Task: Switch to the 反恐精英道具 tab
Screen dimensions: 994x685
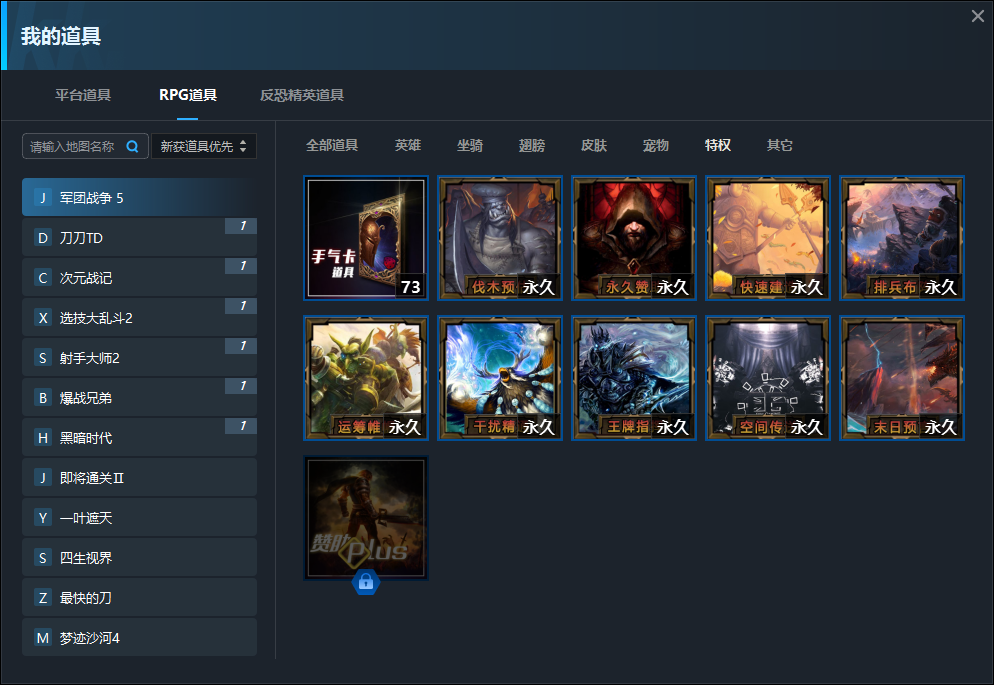Action: tap(302, 95)
